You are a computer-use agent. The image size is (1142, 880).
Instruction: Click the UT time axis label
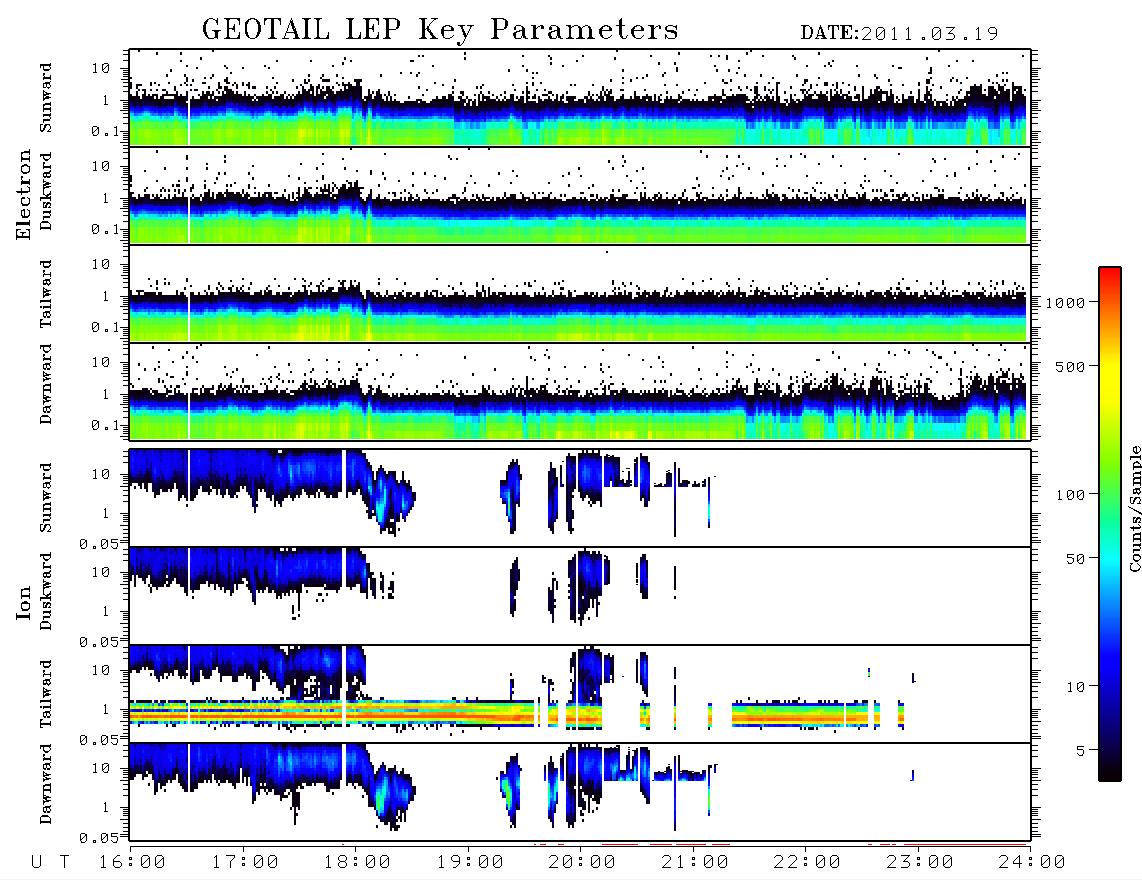51,863
